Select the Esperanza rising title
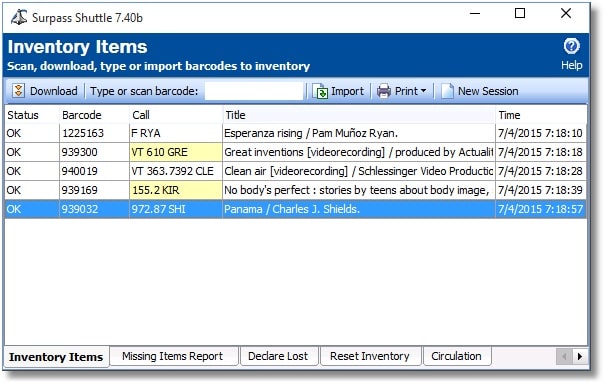The width and height of the screenshot is (605, 385). click(x=359, y=133)
